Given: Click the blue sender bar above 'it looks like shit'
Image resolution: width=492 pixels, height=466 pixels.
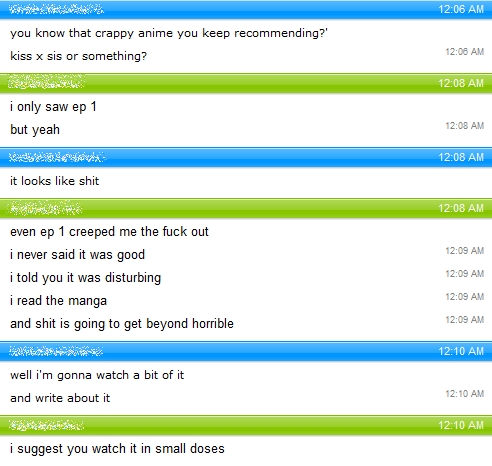Looking at the screenshot, I should tap(246, 157).
